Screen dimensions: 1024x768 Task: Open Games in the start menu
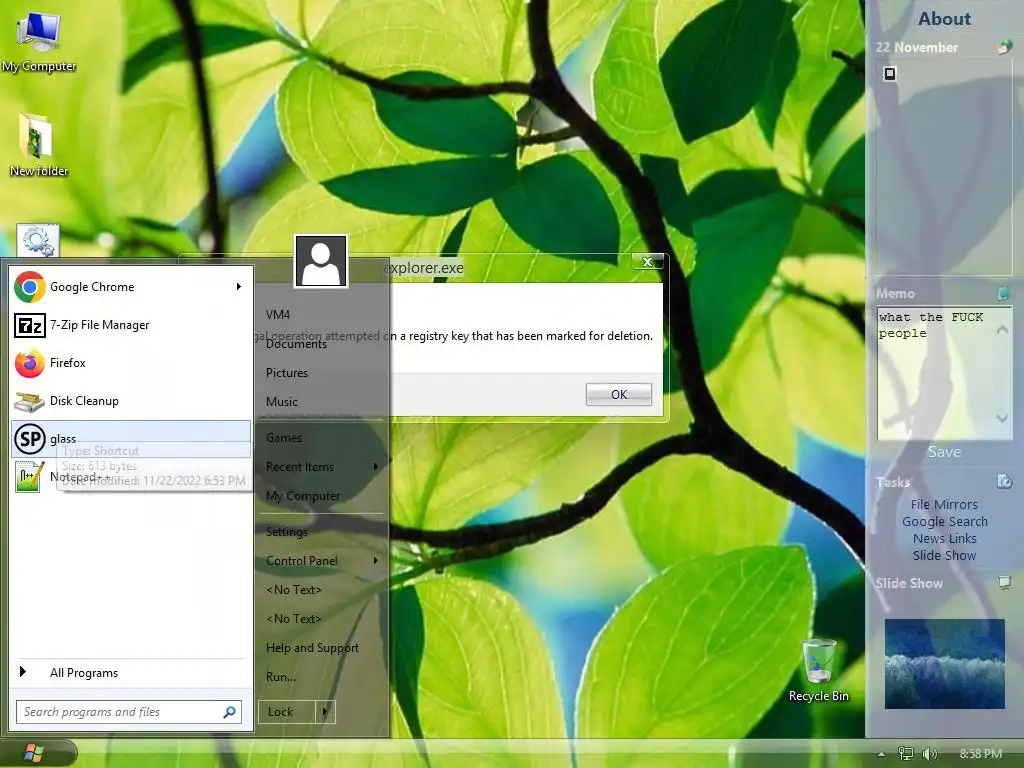pos(283,438)
